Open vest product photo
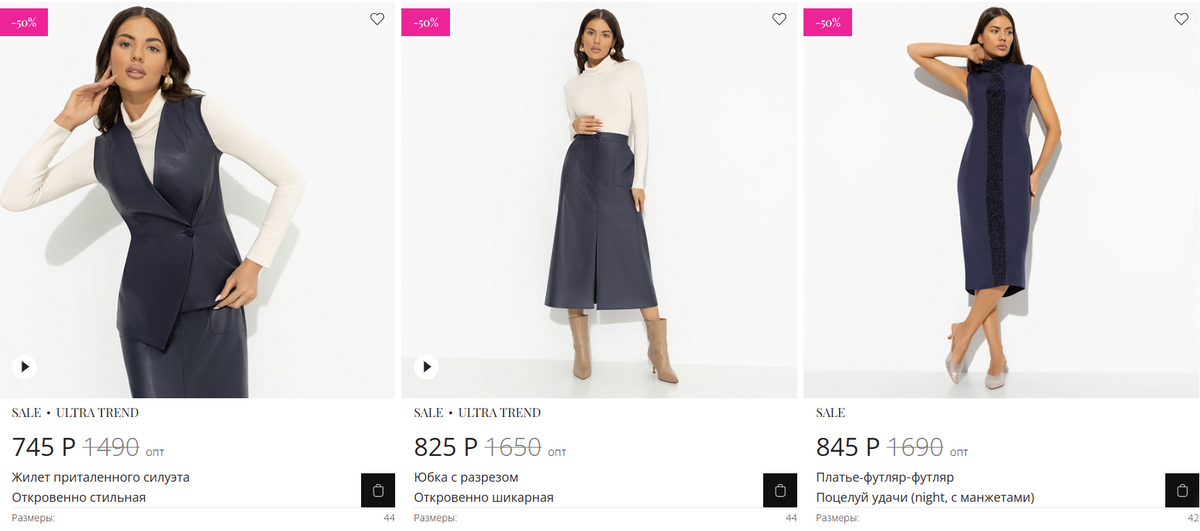 pyautogui.click(x=197, y=200)
